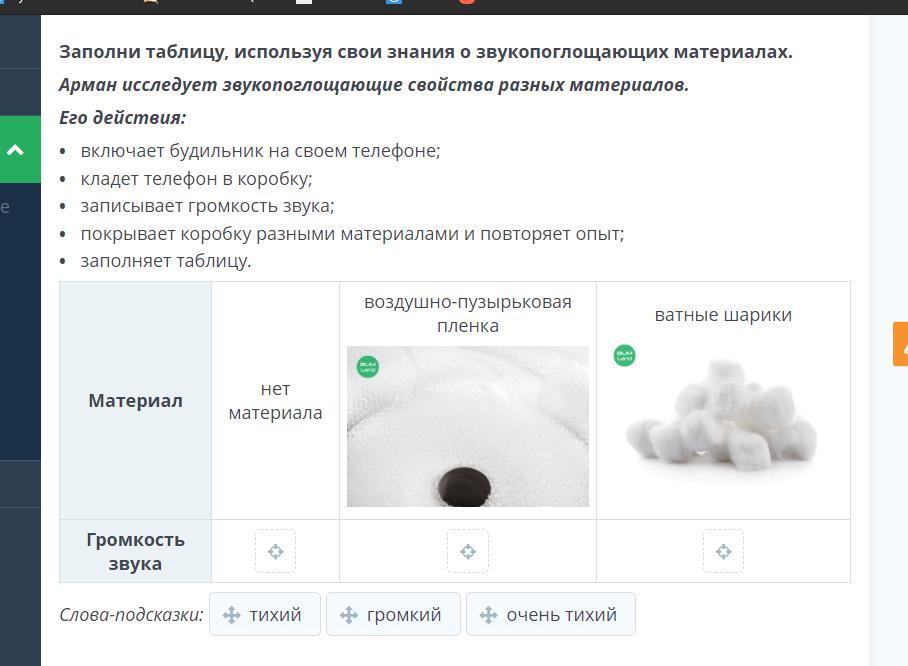This screenshot has height=666, width=908.
Task: Click the move icon on the 'громкий' chip
Action: tap(349, 614)
